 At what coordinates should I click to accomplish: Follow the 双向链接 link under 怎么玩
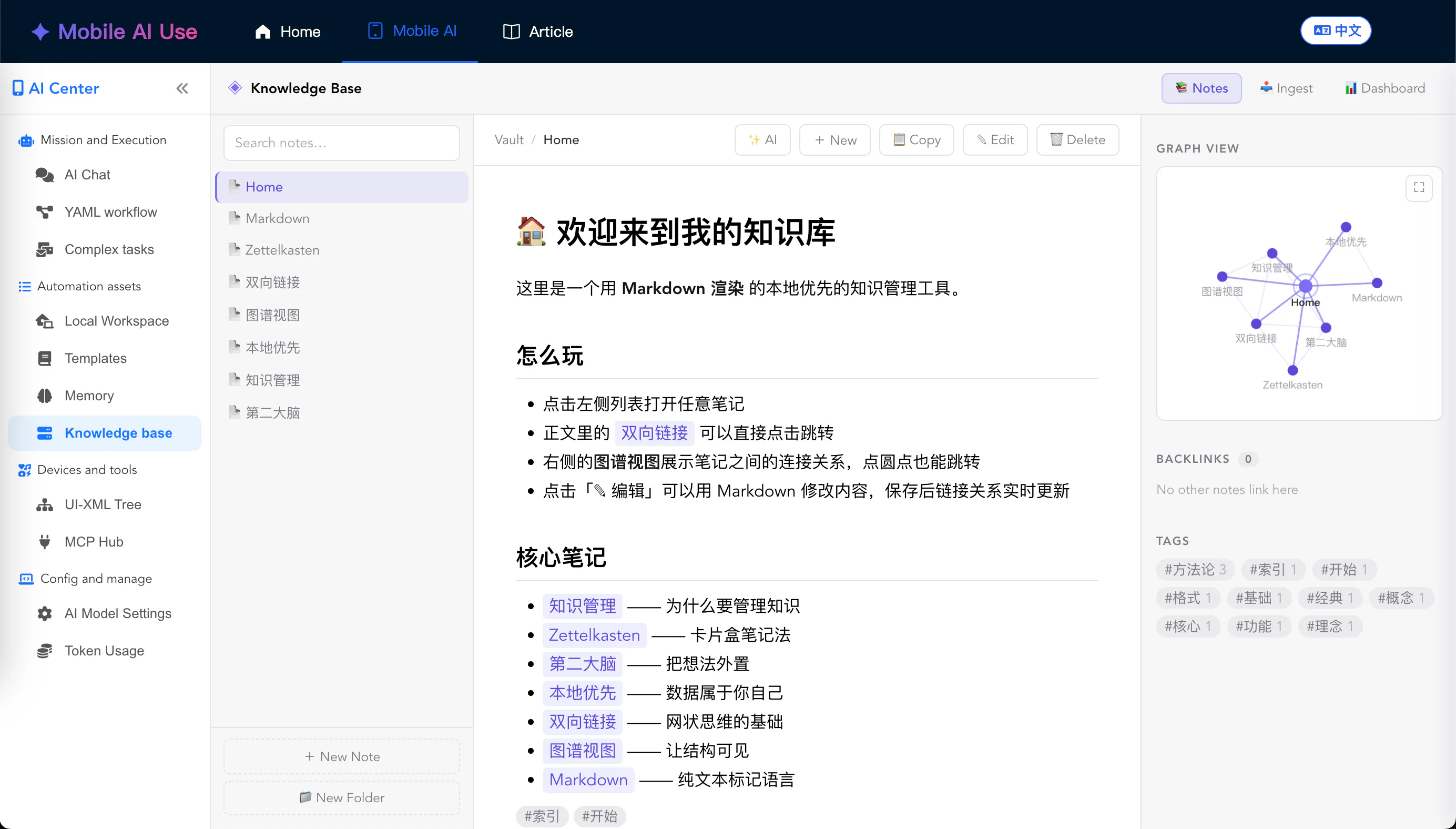tap(654, 433)
